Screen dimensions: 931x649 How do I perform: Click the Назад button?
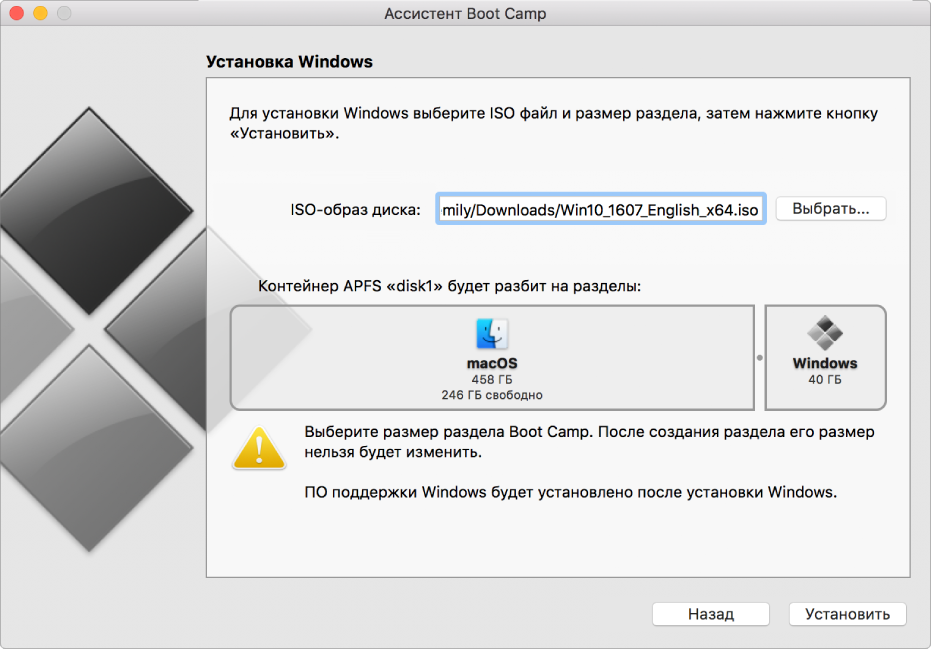pos(711,614)
